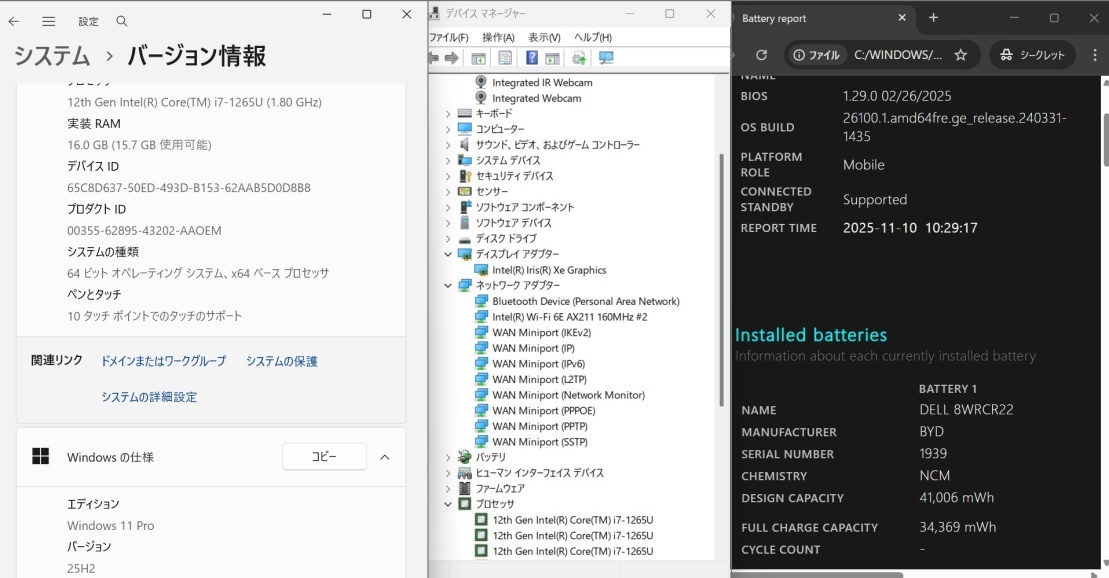
Task: Click the Forward navigation arrow in Device Manager
Action: click(x=453, y=57)
